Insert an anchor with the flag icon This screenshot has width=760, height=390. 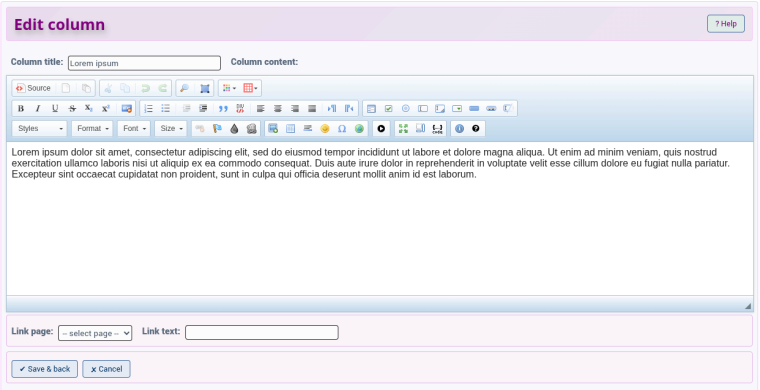tap(217, 128)
